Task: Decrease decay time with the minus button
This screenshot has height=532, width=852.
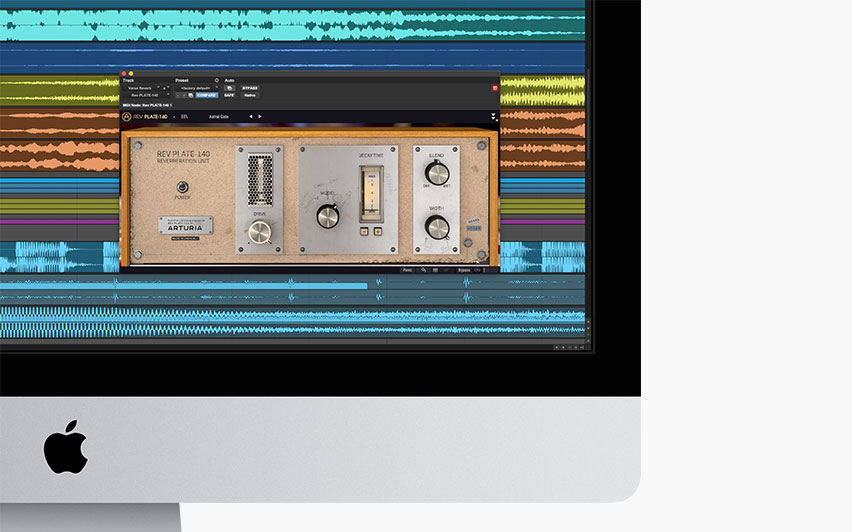Action: click(364, 231)
